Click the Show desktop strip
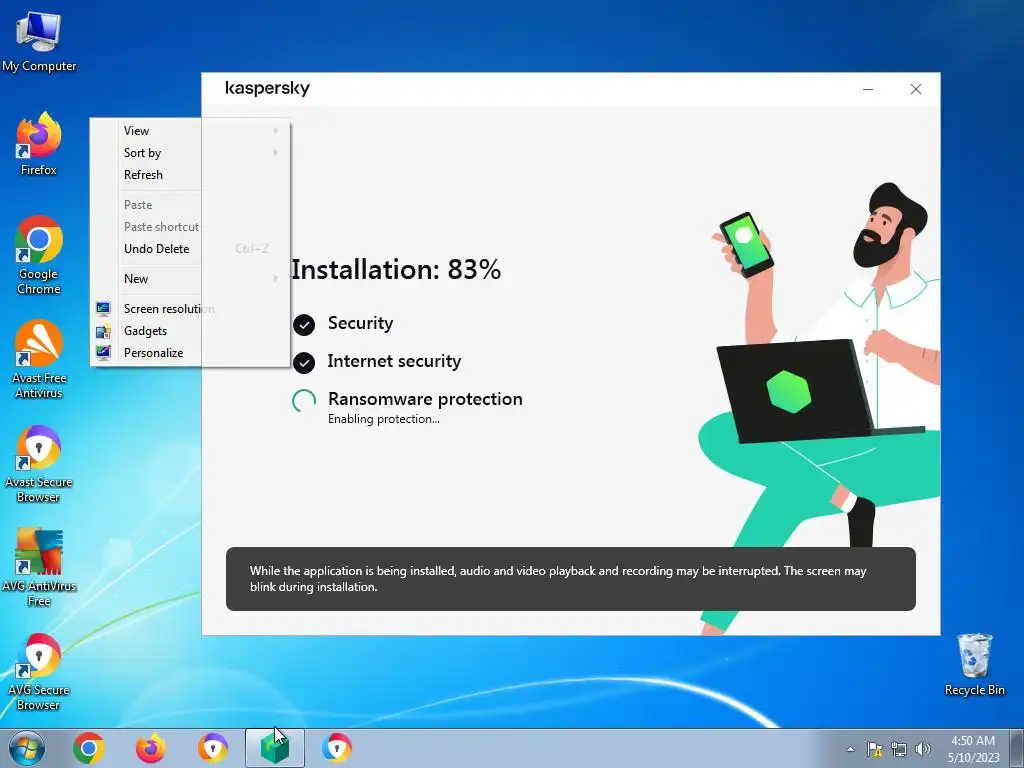 coord(1018,748)
